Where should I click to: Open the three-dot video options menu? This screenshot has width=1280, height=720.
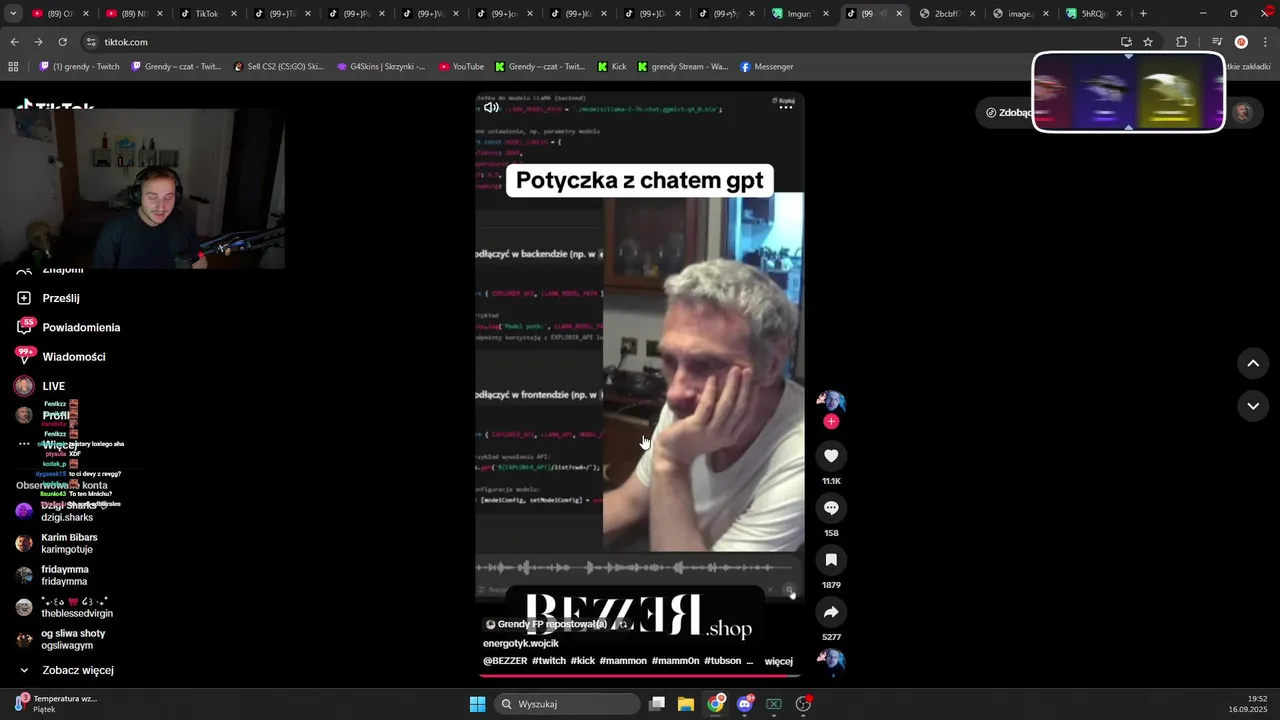pos(786,107)
